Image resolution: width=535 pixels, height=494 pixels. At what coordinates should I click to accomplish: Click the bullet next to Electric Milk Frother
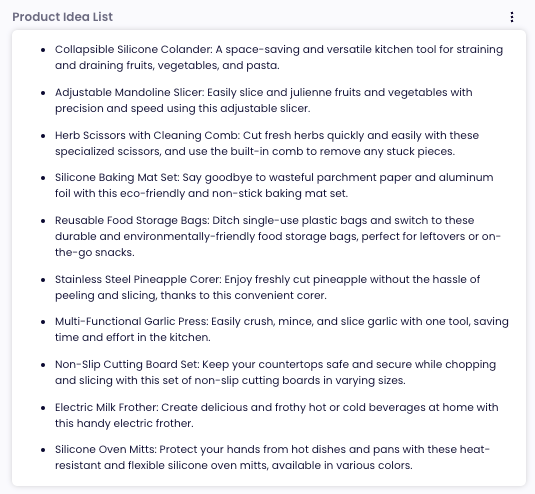[x=43, y=408]
